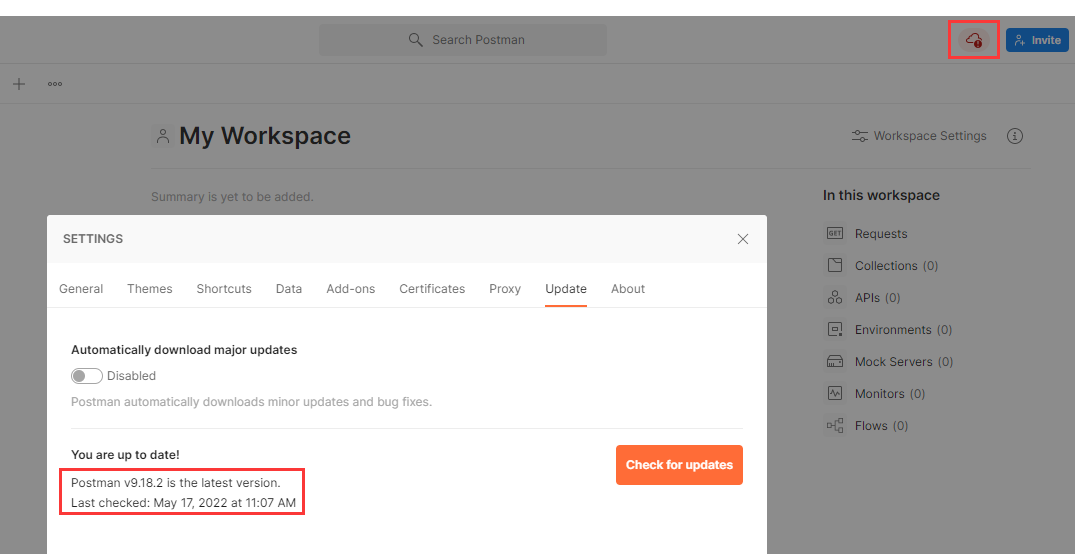The height and width of the screenshot is (554, 1075).
Task: Open the Themes settings tab
Action: [x=150, y=289]
